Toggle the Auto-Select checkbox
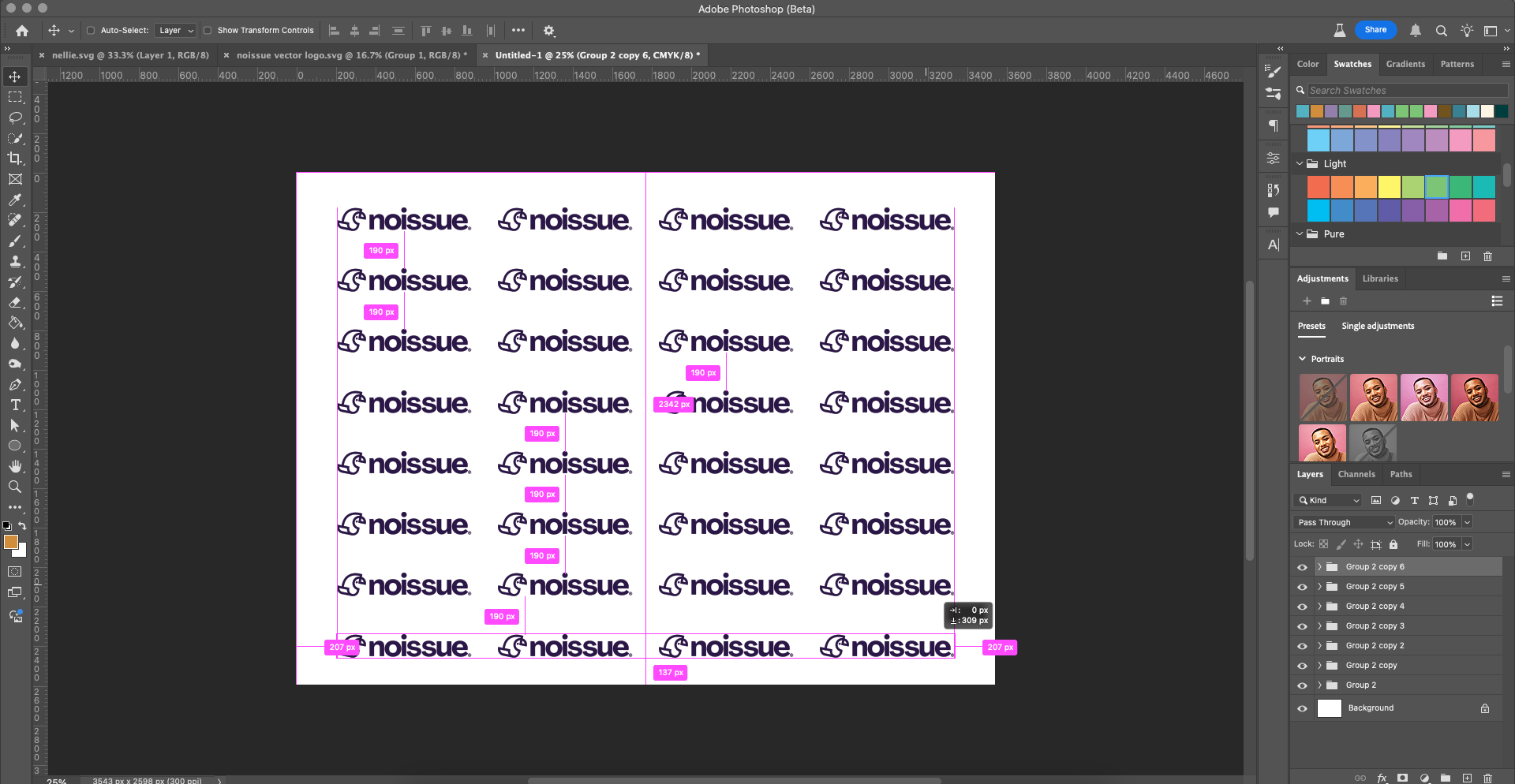The width and height of the screenshot is (1515, 784). pos(91,31)
